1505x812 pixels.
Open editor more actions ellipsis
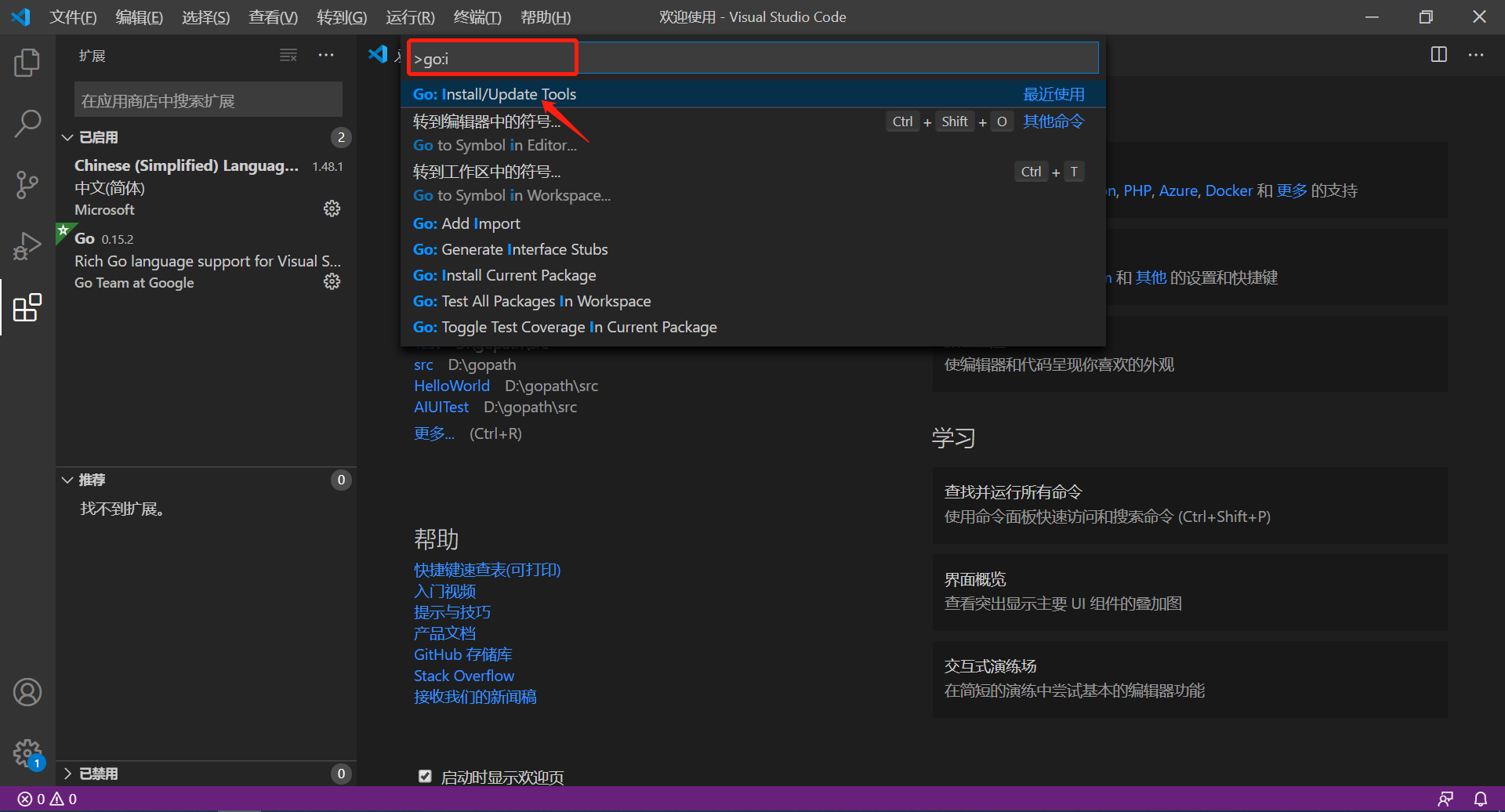pyautogui.click(x=1476, y=55)
